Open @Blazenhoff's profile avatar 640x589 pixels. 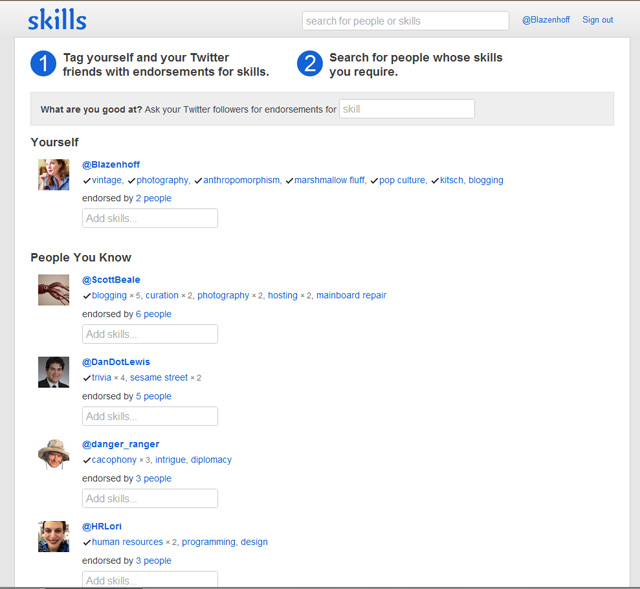click(54, 174)
